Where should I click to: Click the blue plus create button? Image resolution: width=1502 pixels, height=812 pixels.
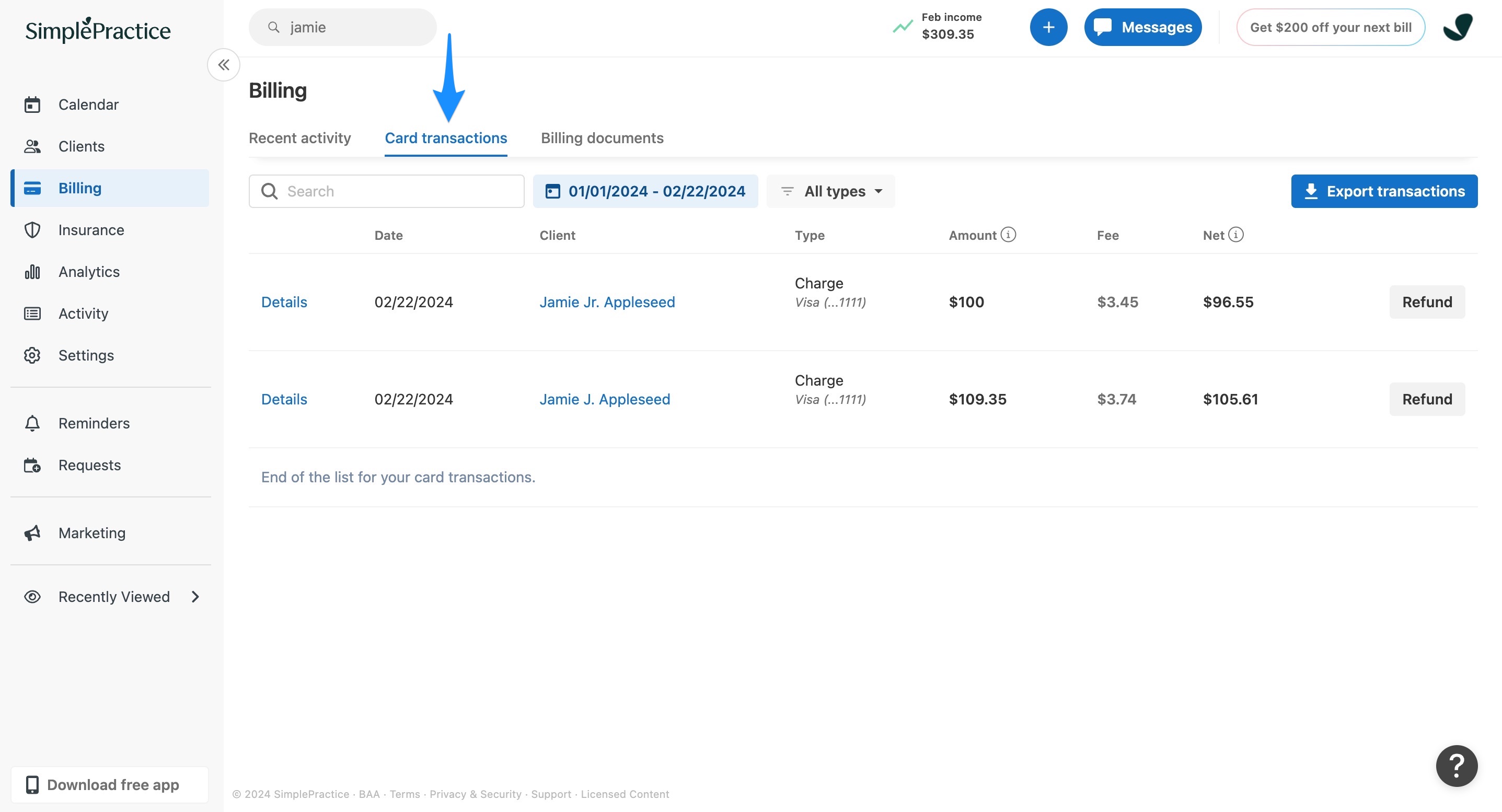[x=1048, y=27]
